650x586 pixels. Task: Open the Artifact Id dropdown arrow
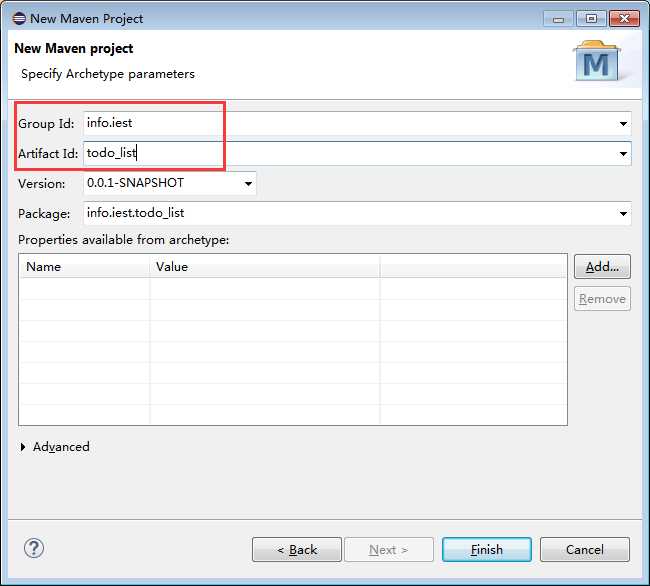[623, 154]
